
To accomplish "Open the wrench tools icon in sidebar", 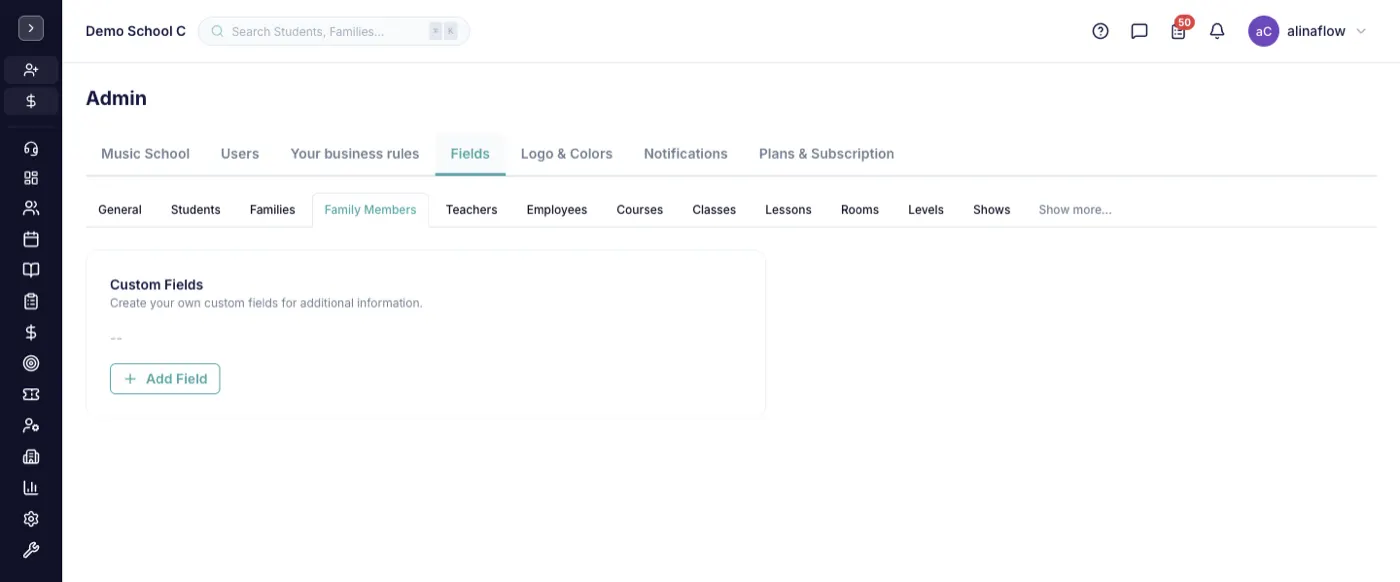I will click(x=31, y=550).
